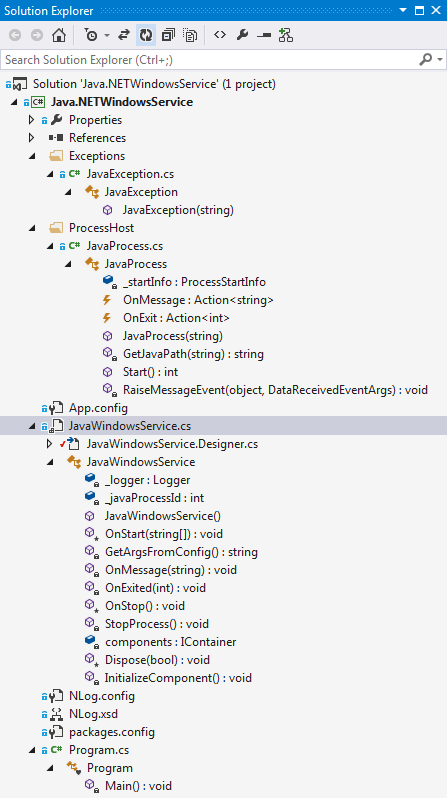Select StopProcess() : void
Image resolution: width=447 pixels, height=798 pixels.
(157, 624)
